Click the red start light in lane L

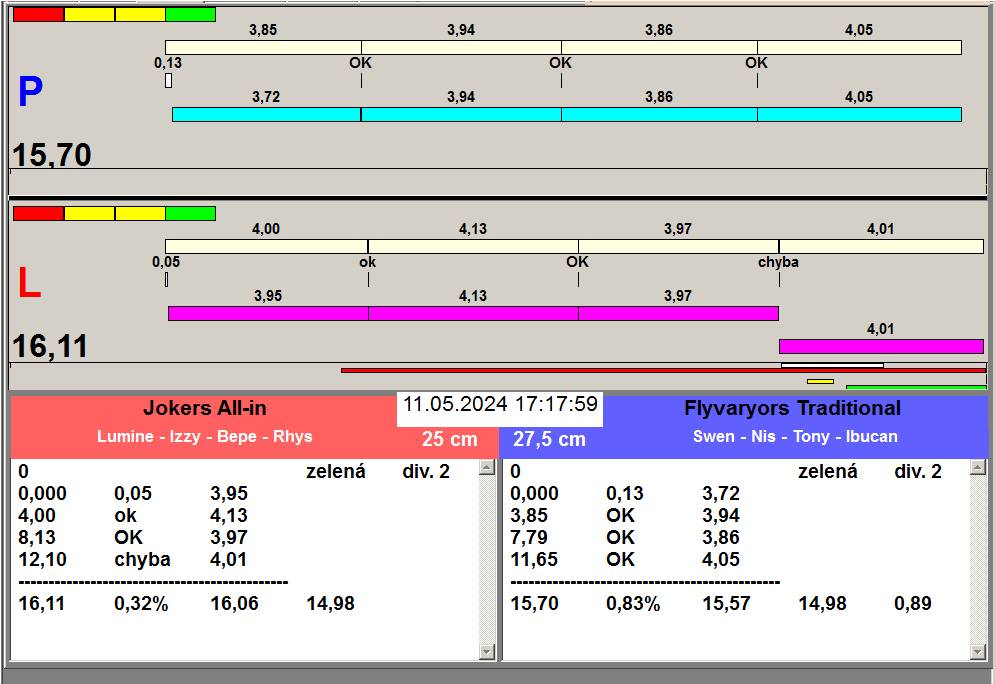coord(39,213)
